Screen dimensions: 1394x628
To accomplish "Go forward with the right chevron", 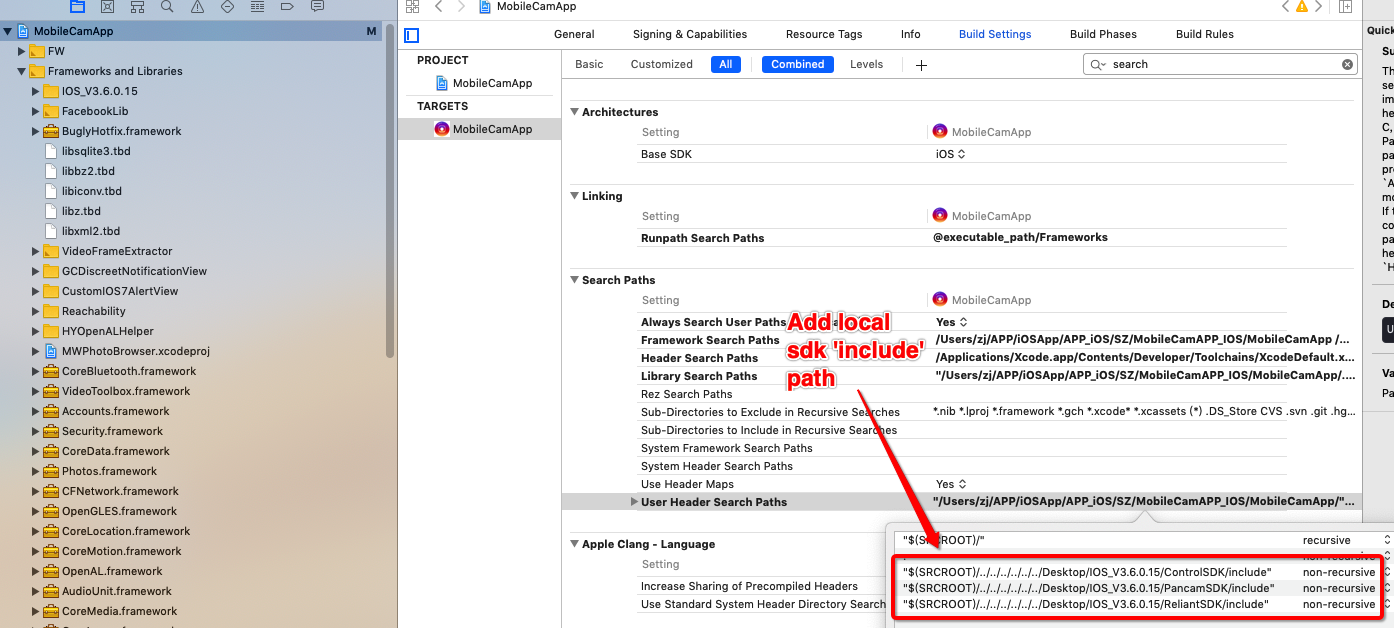I will click(461, 6).
